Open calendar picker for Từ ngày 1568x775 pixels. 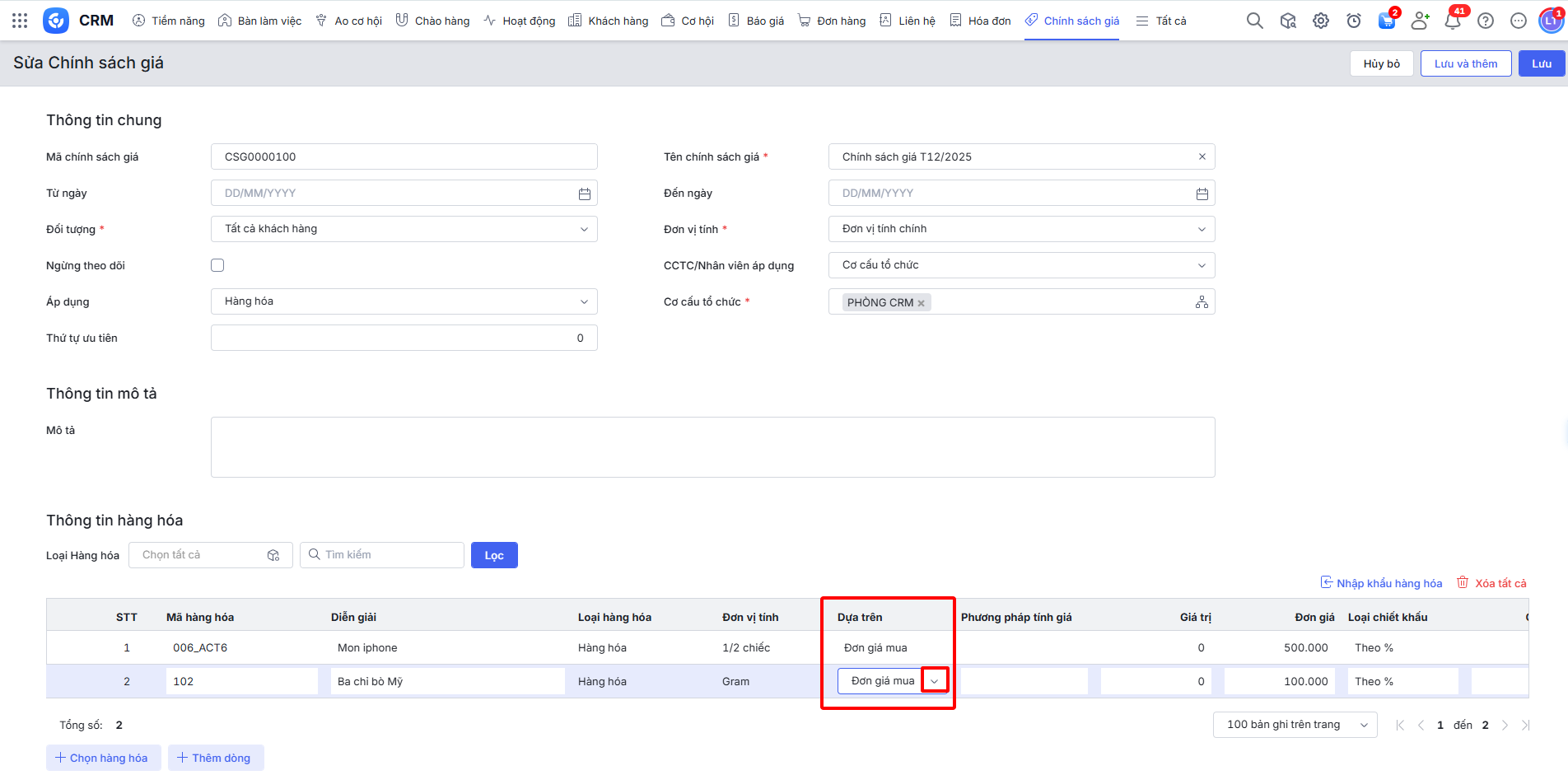pos(584,194)
